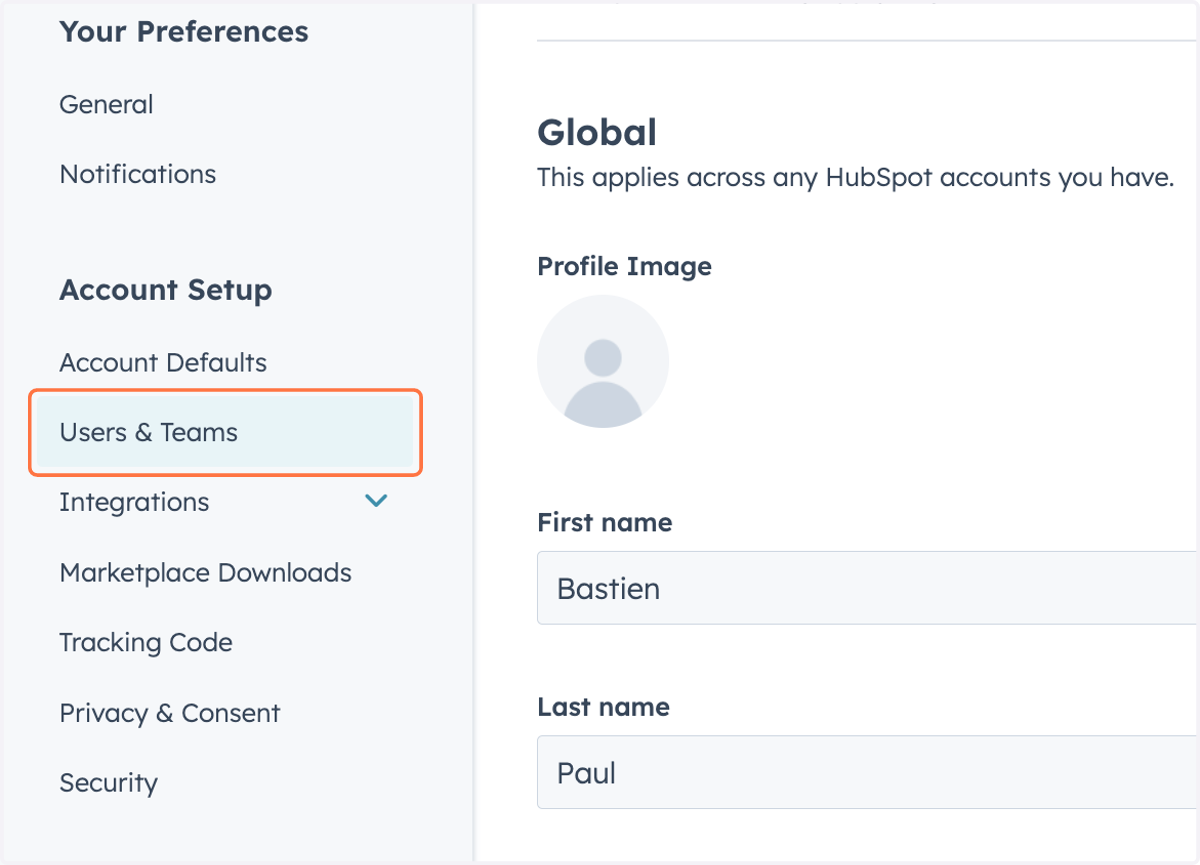Click the Global section heading
Image resolution: width=1200 pixels, height=865 pixels.
click(597, 132)
